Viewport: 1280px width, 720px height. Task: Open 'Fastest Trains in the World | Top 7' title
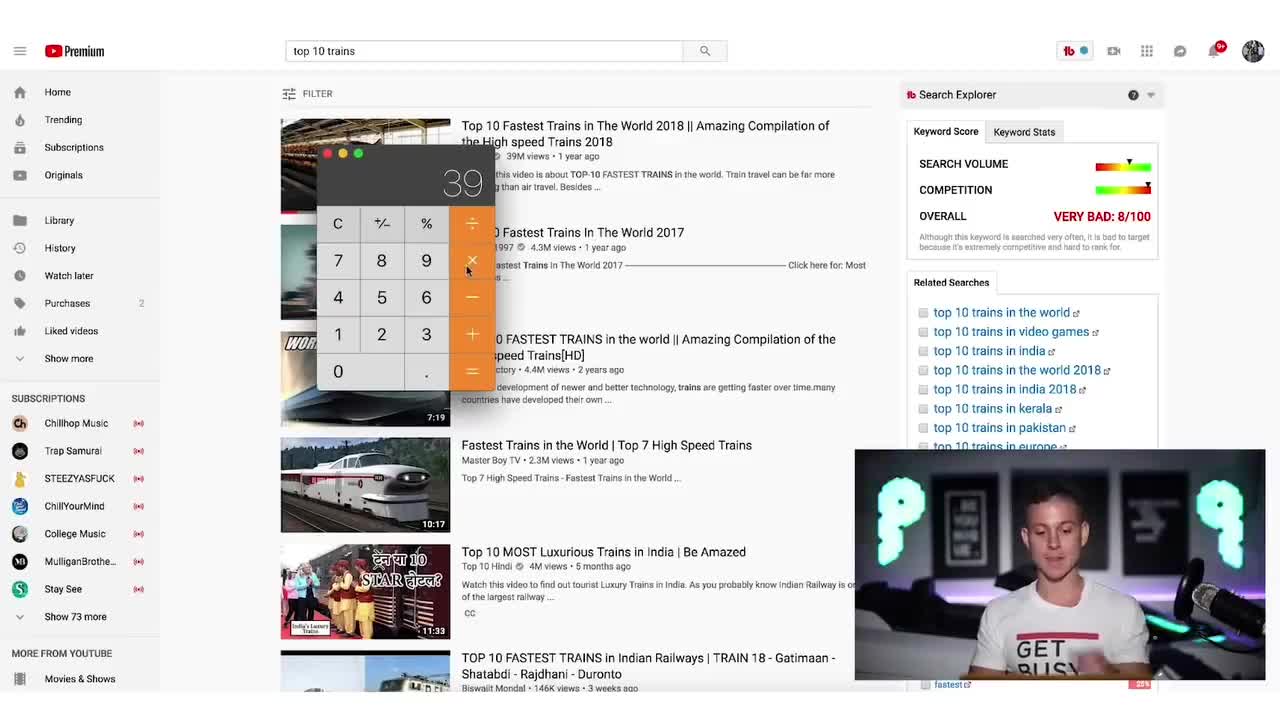pos(606,445)
